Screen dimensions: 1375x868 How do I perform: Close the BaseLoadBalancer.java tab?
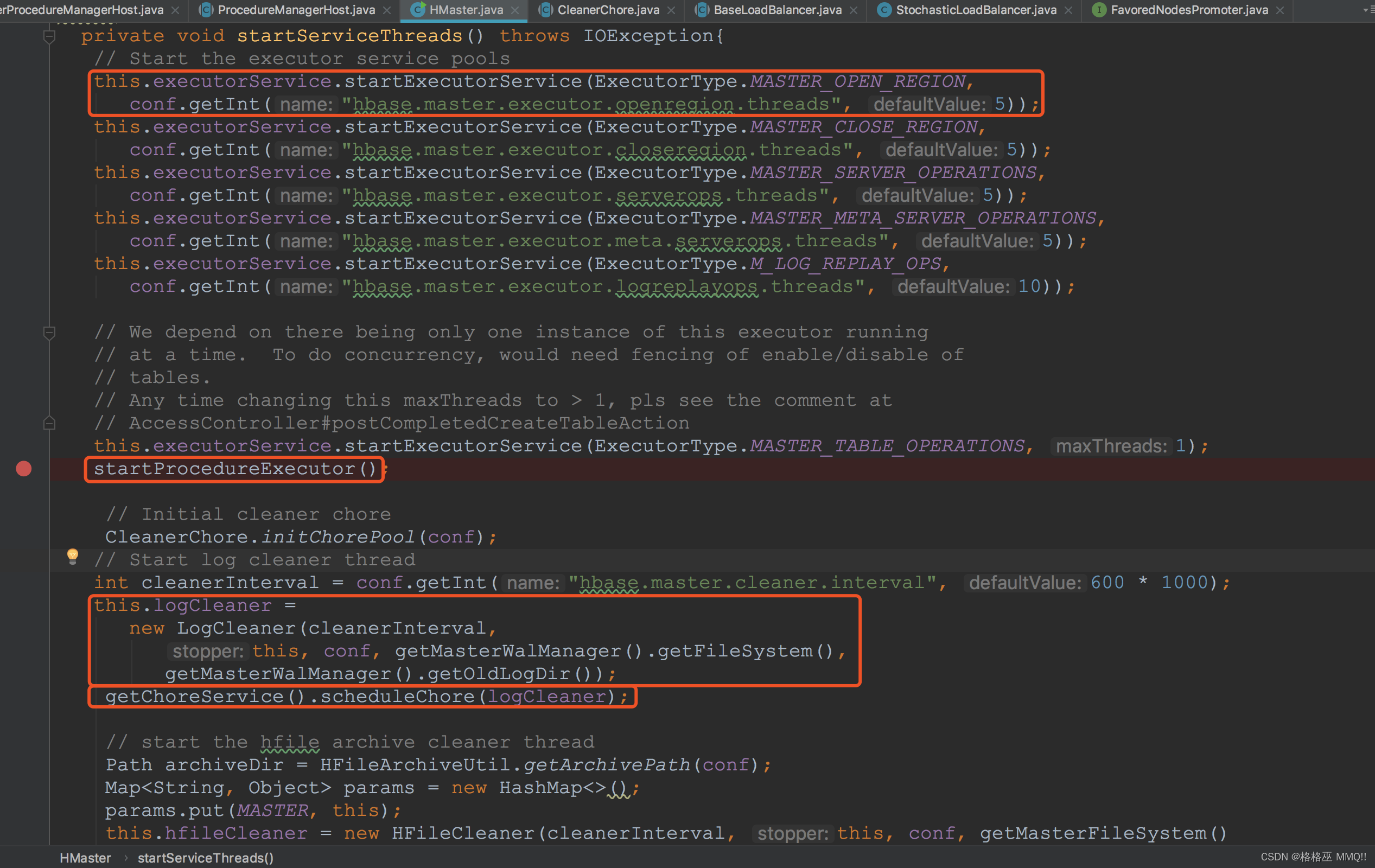[853, 10]
